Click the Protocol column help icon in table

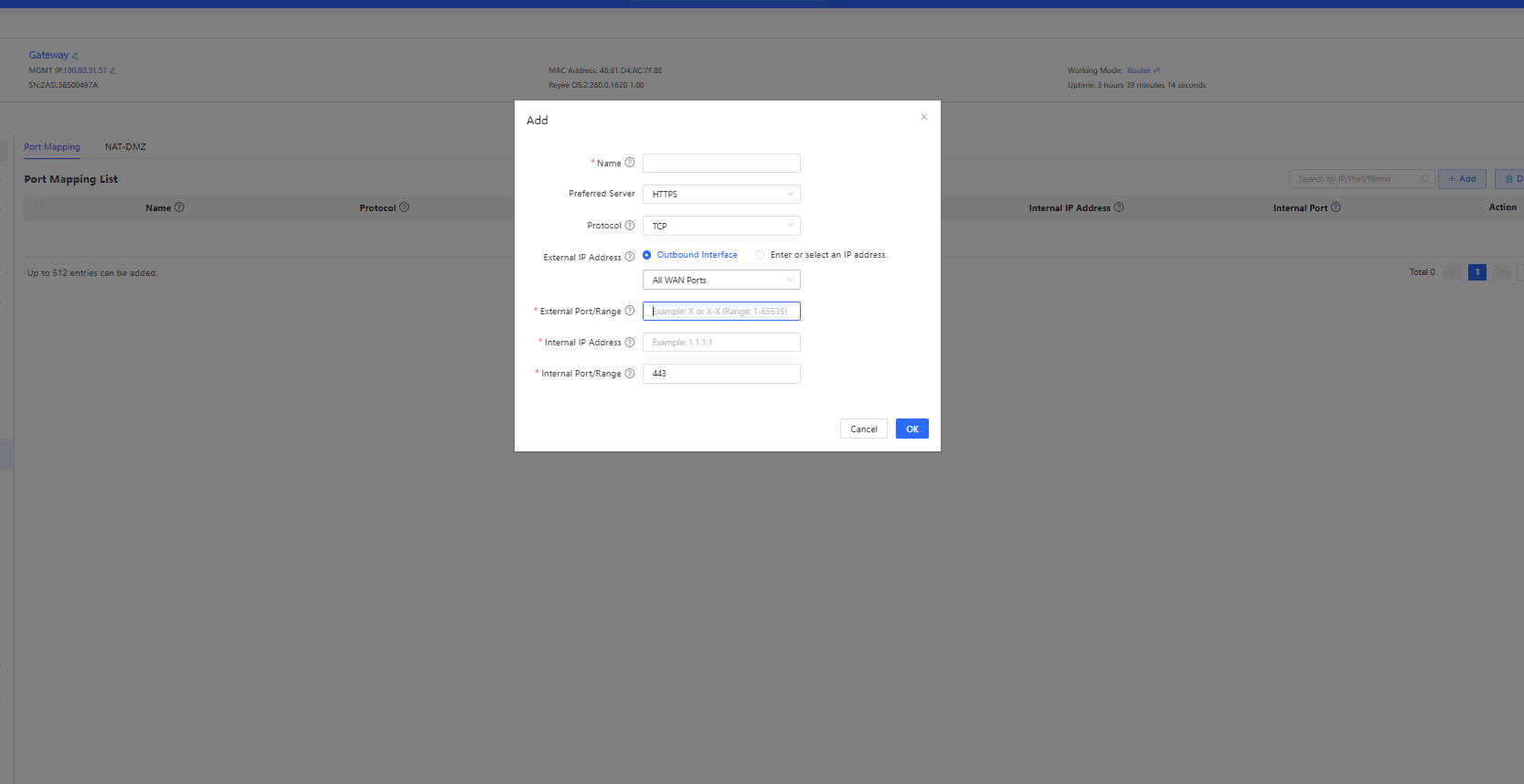pyautogui.click(x=404, y=207)
